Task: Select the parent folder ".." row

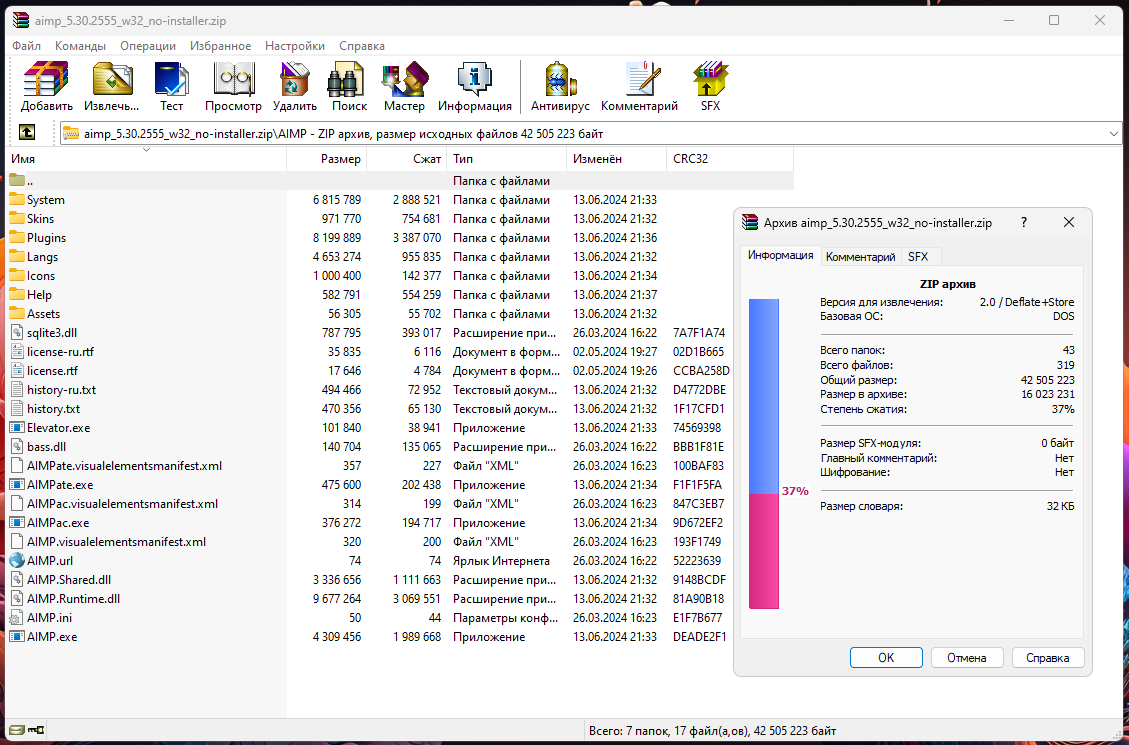Action: point(400,181)
